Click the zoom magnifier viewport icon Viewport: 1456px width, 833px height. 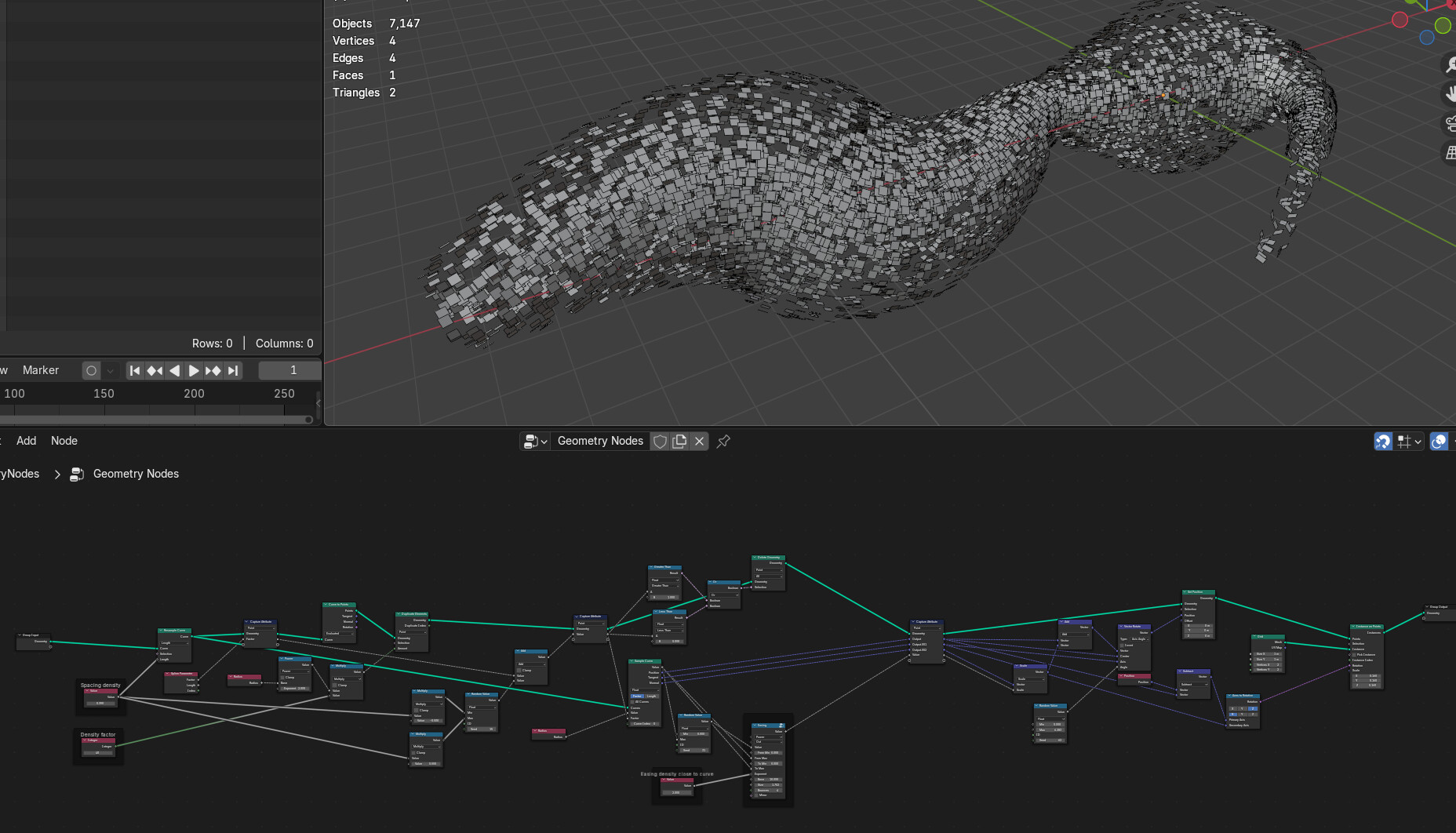coord(1450,65)
